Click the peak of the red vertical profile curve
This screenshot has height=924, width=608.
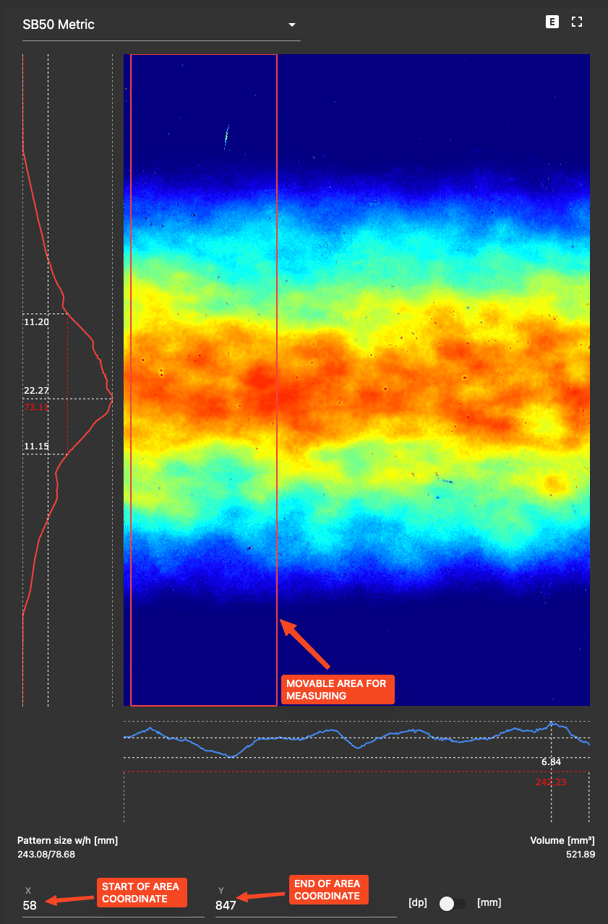[112, 402]
